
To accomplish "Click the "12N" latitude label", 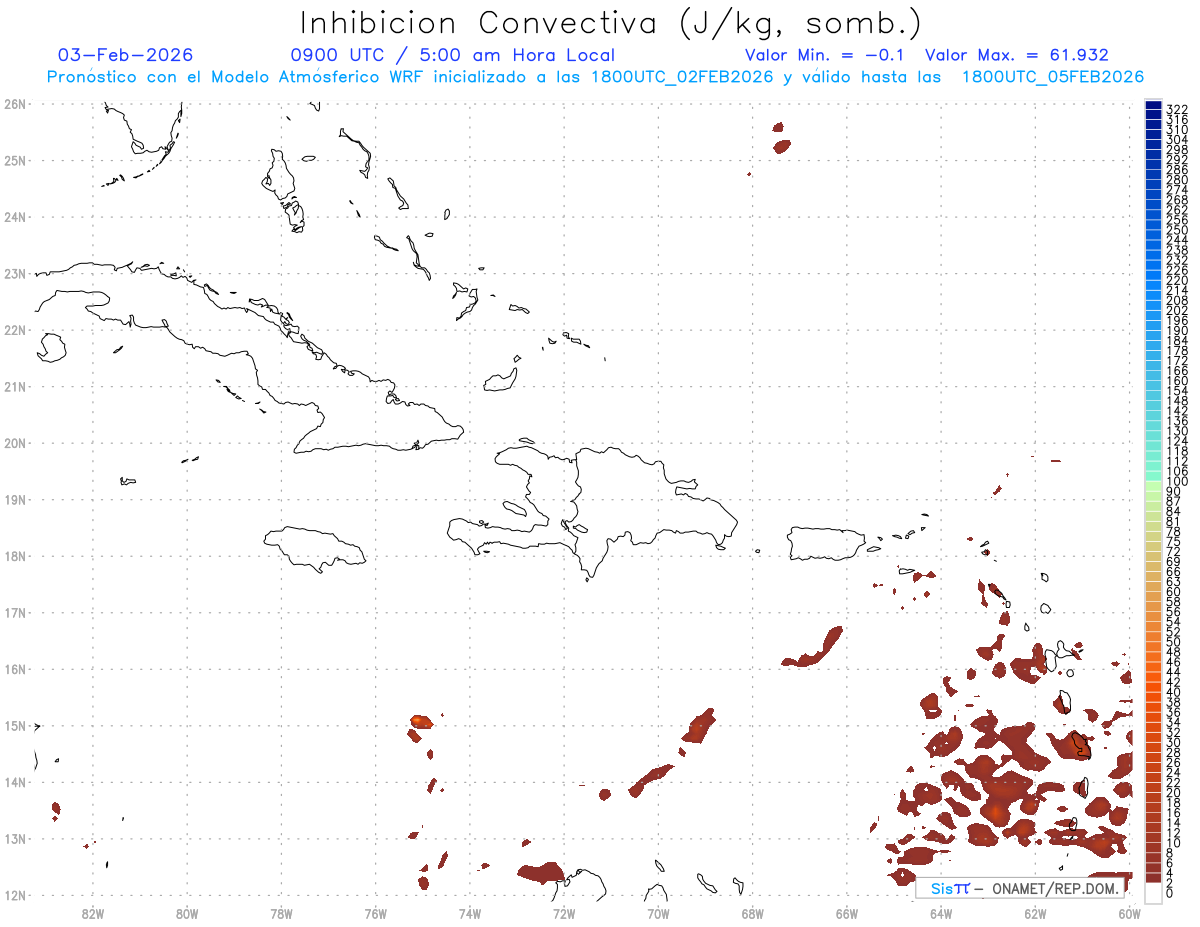I will tap(15, 895).
